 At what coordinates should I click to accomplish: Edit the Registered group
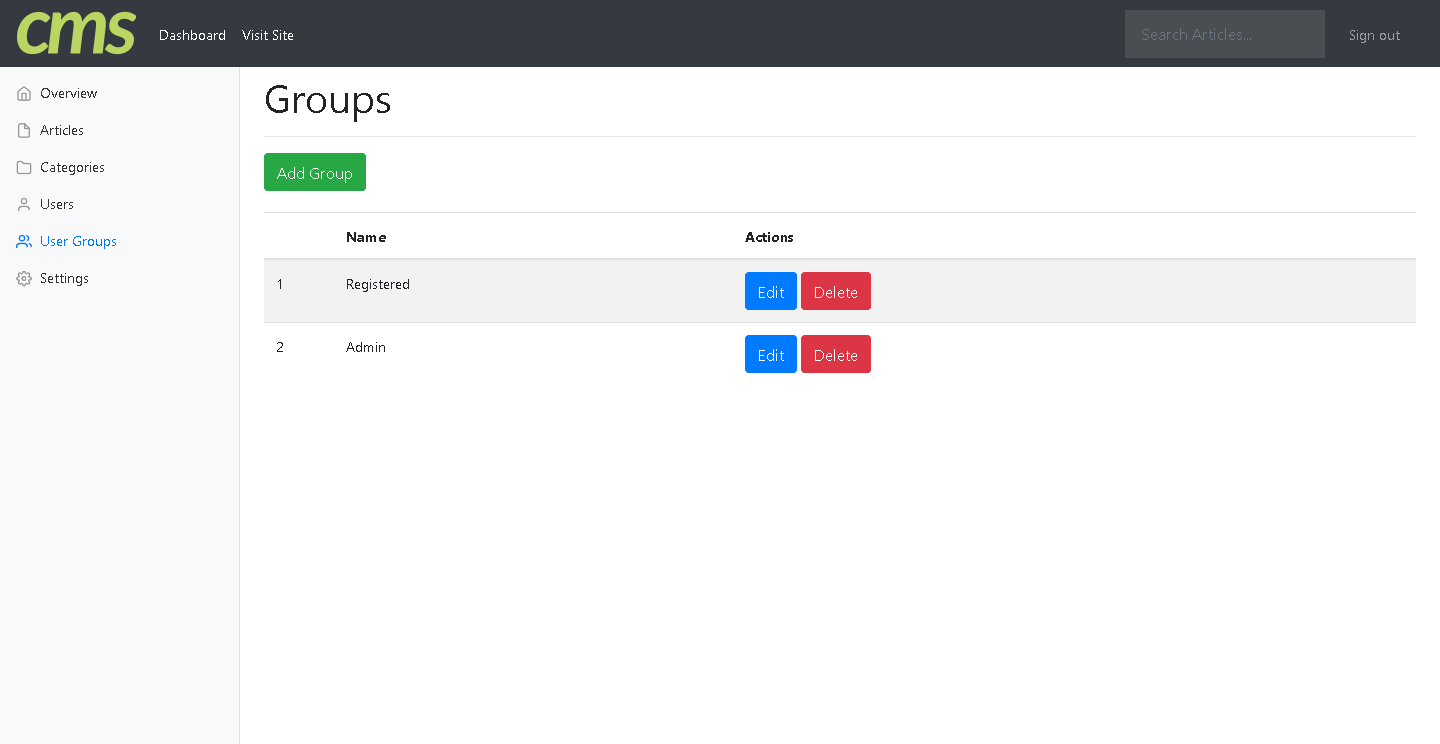tap(770, 292)
